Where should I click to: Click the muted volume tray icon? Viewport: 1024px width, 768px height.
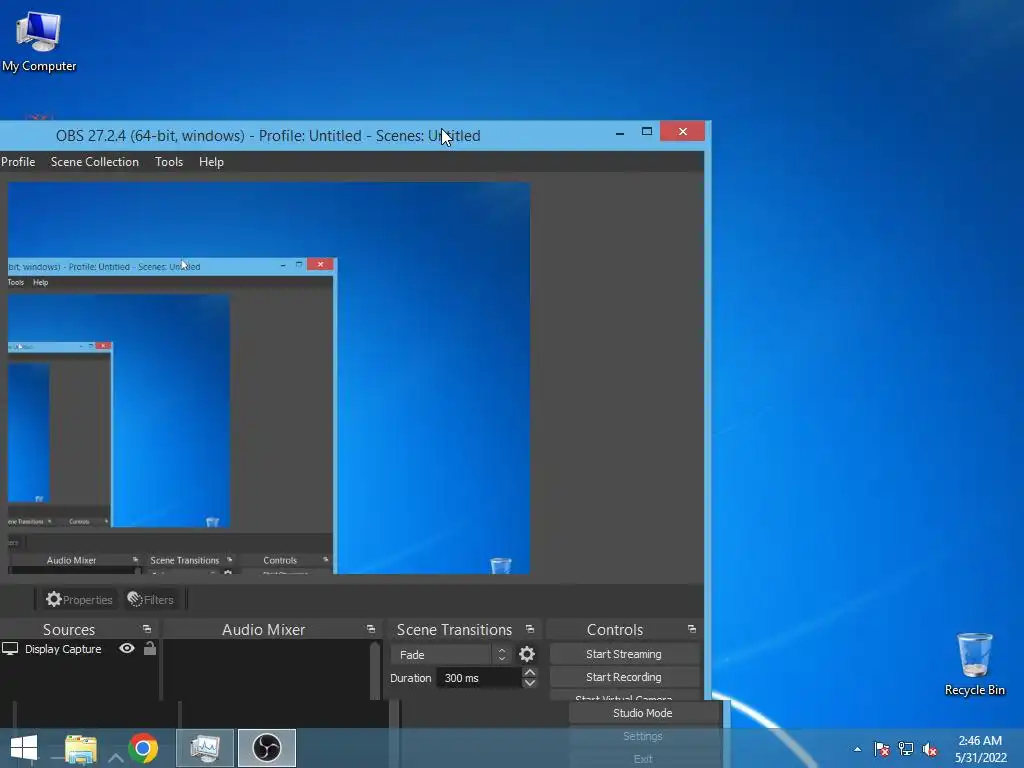click(930, 749)
